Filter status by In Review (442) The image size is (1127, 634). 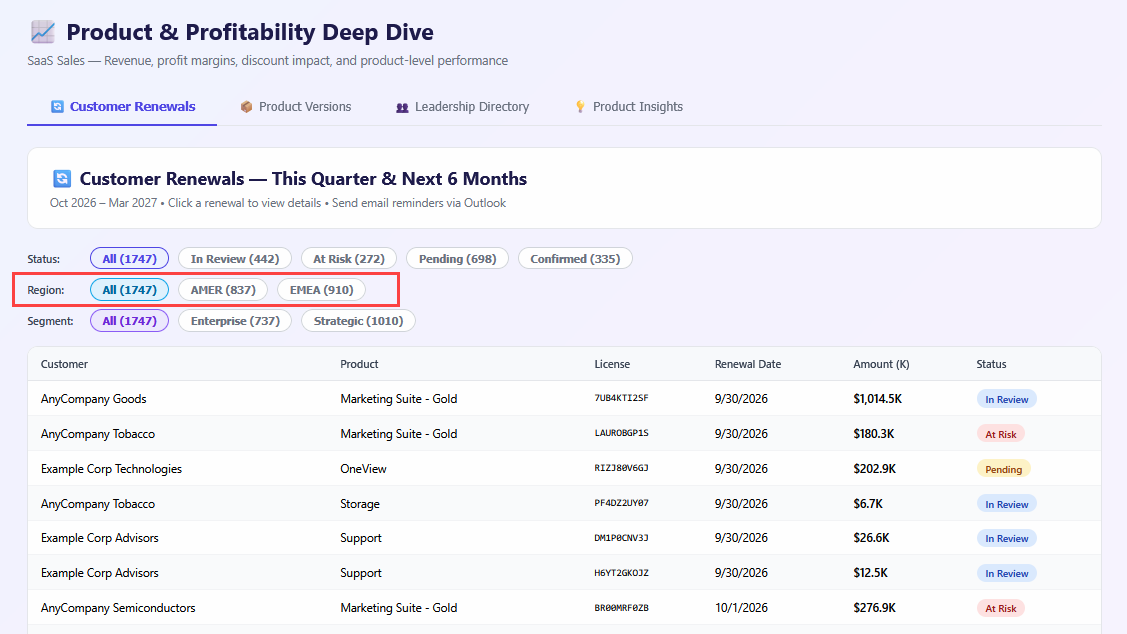coord(235,259)
